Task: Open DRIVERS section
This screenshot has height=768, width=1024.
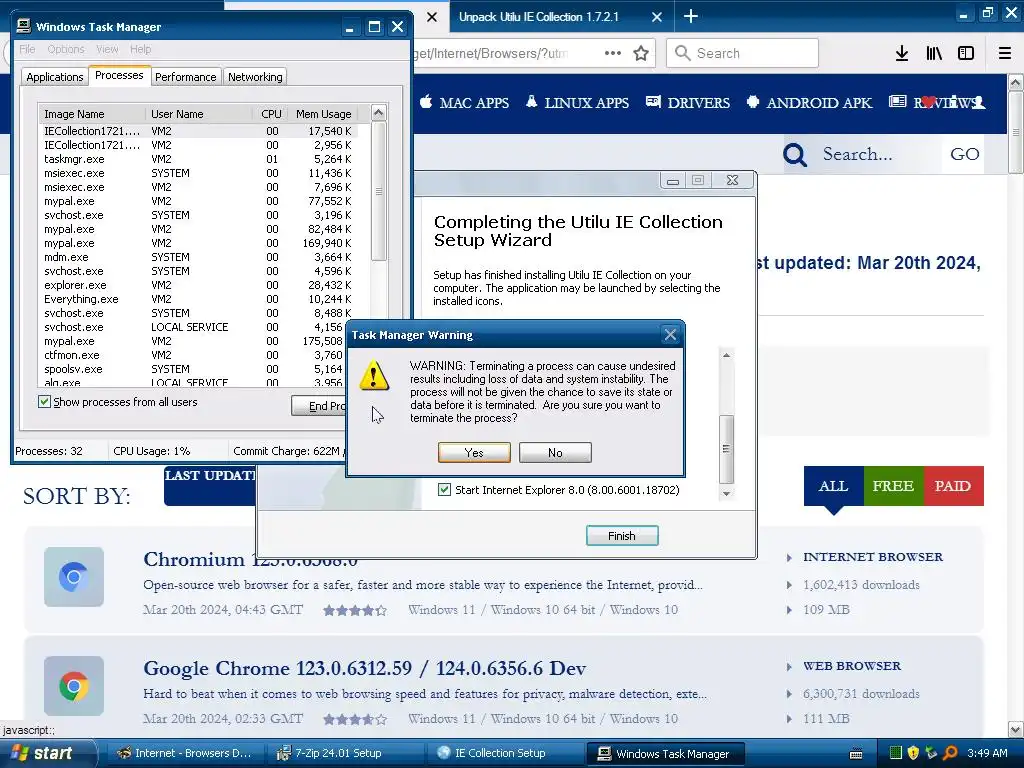Action: coord(688,103)
